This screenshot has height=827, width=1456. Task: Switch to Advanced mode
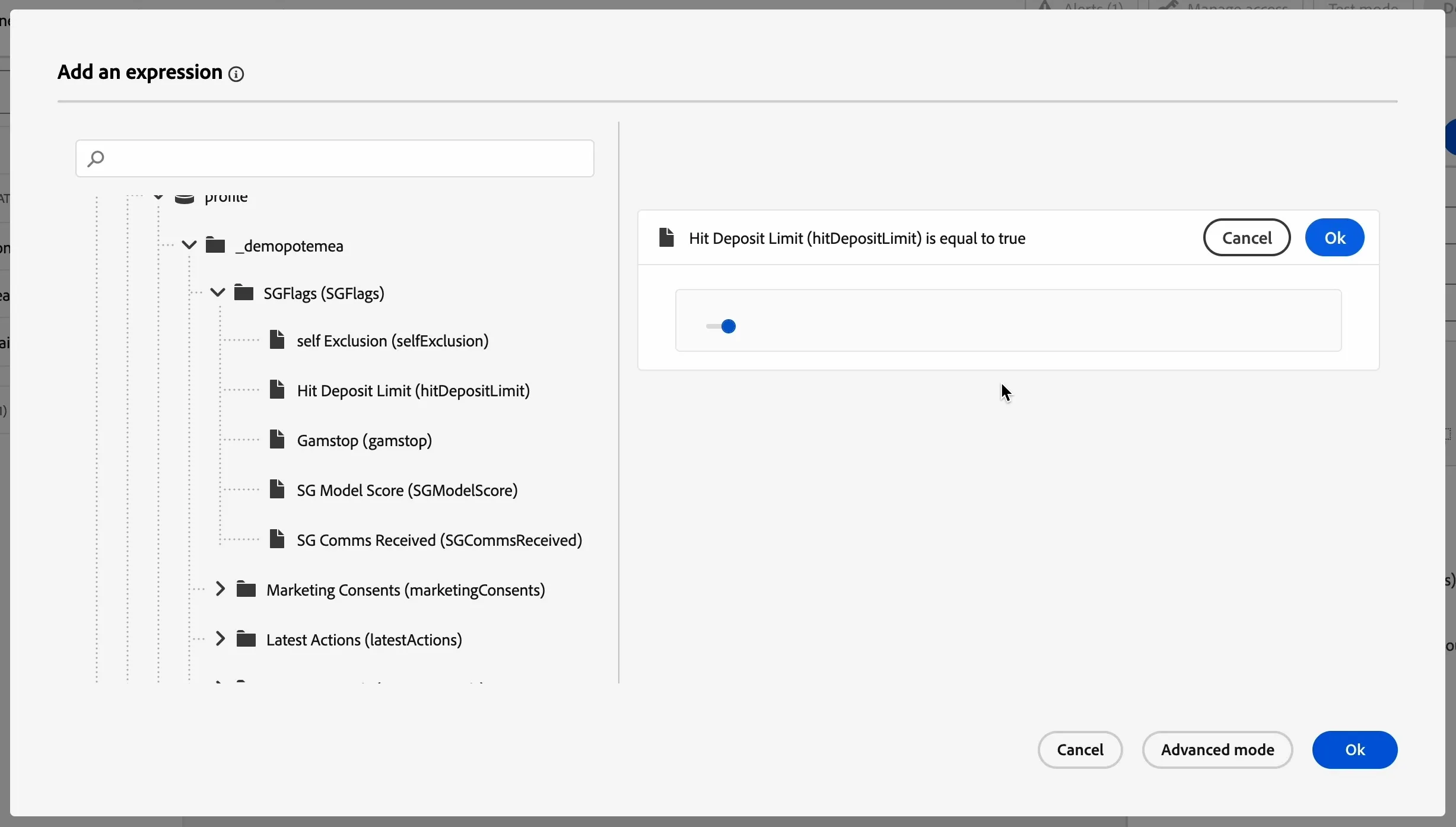tap(1217, 750)
